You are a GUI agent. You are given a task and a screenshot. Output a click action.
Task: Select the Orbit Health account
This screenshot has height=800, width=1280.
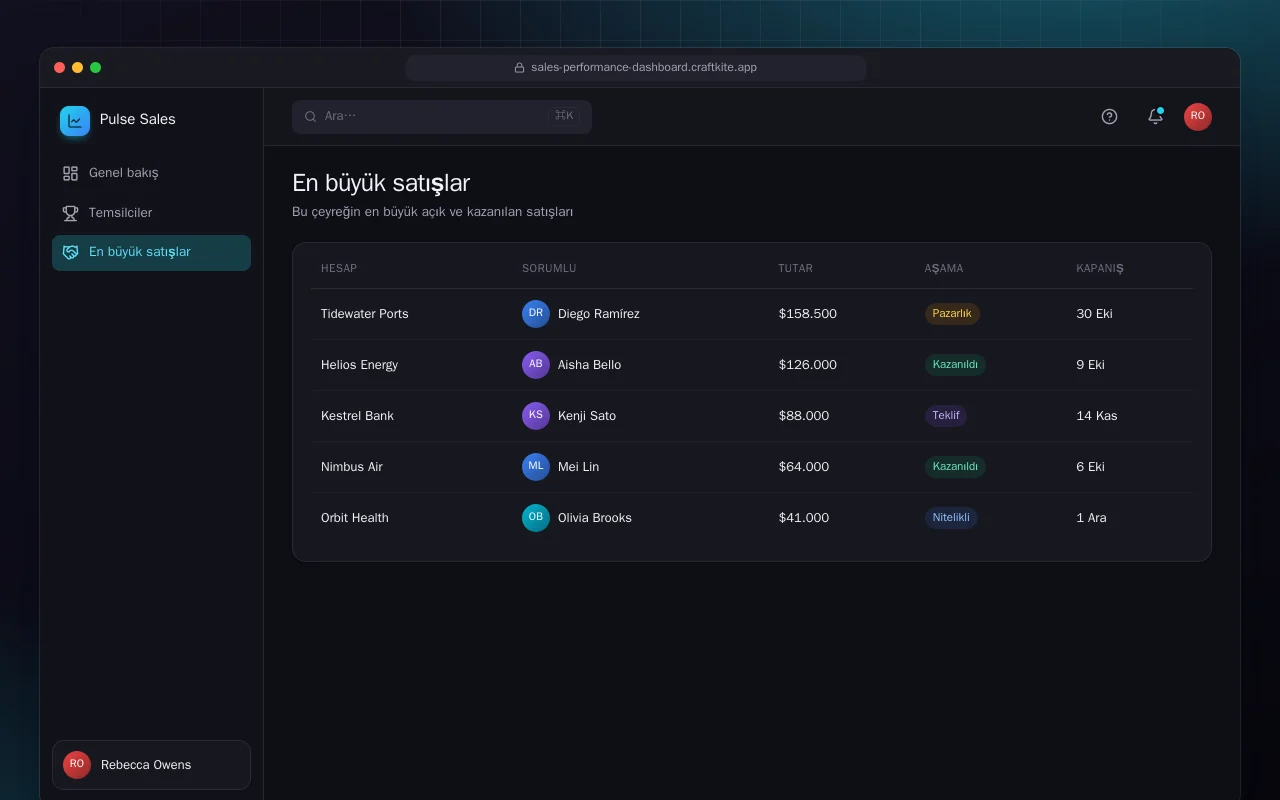tap(355, 518)
